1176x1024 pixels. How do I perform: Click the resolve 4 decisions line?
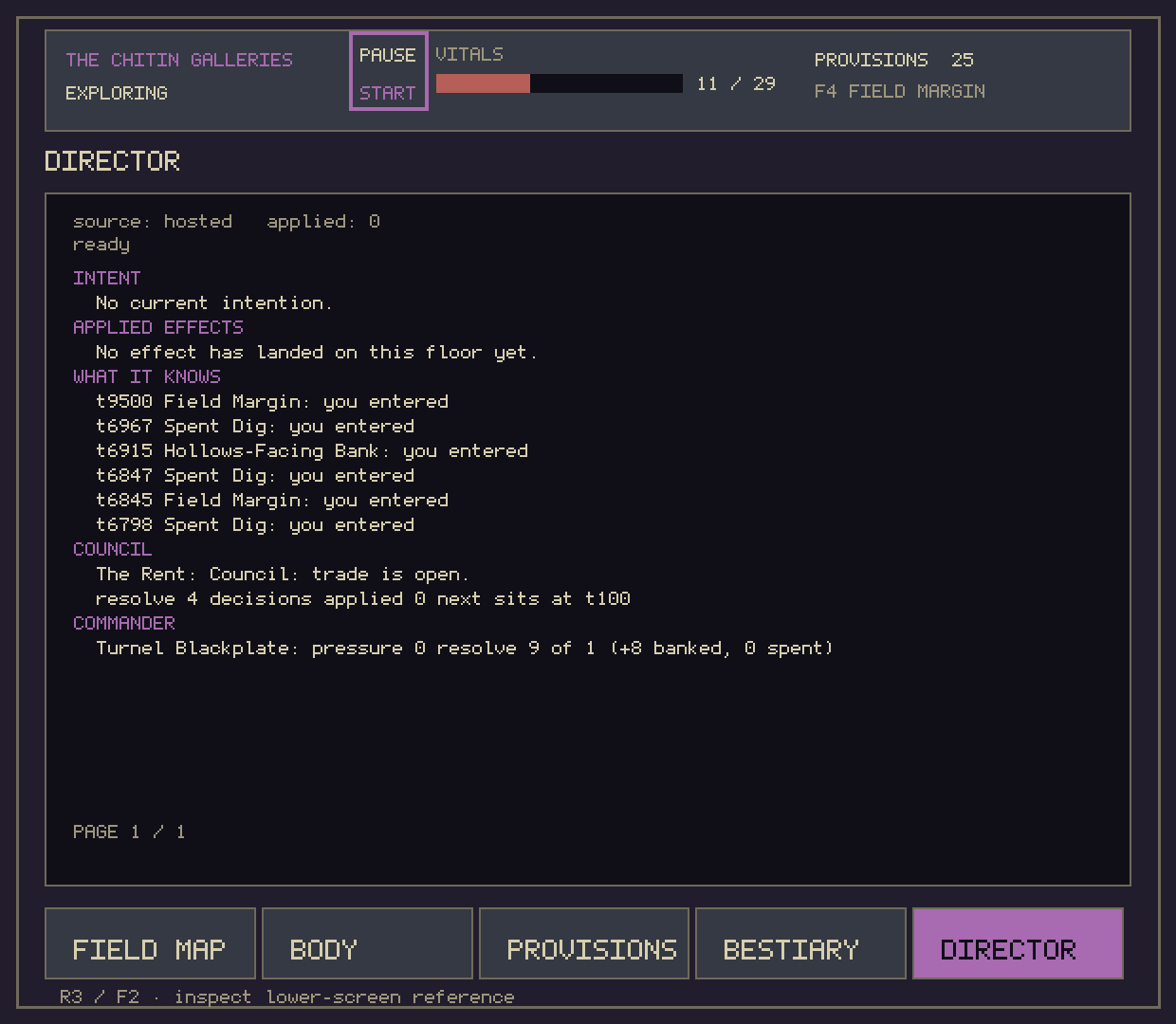(363, 598)
